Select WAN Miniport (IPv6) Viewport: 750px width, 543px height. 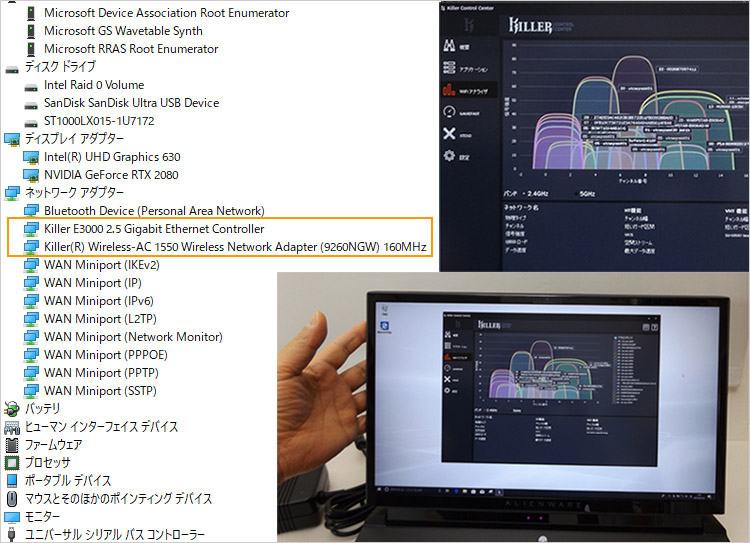(99, 301)
